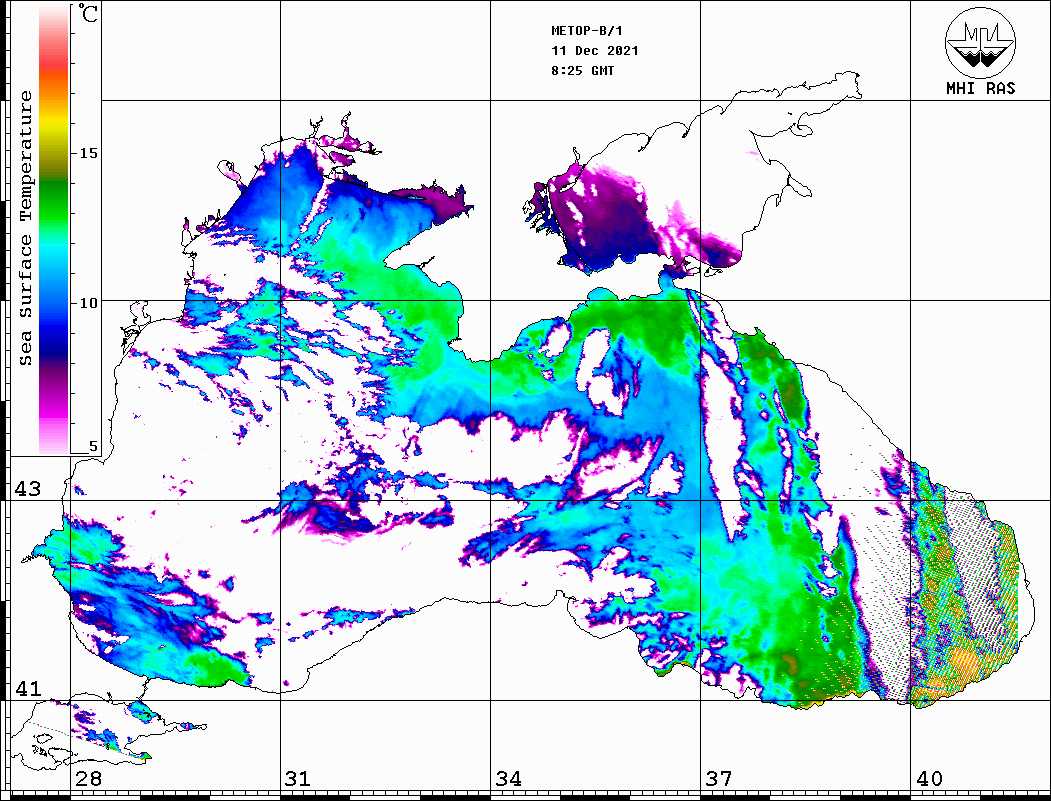
Task: Click the latitude label 43
Action: click(28, 489)
